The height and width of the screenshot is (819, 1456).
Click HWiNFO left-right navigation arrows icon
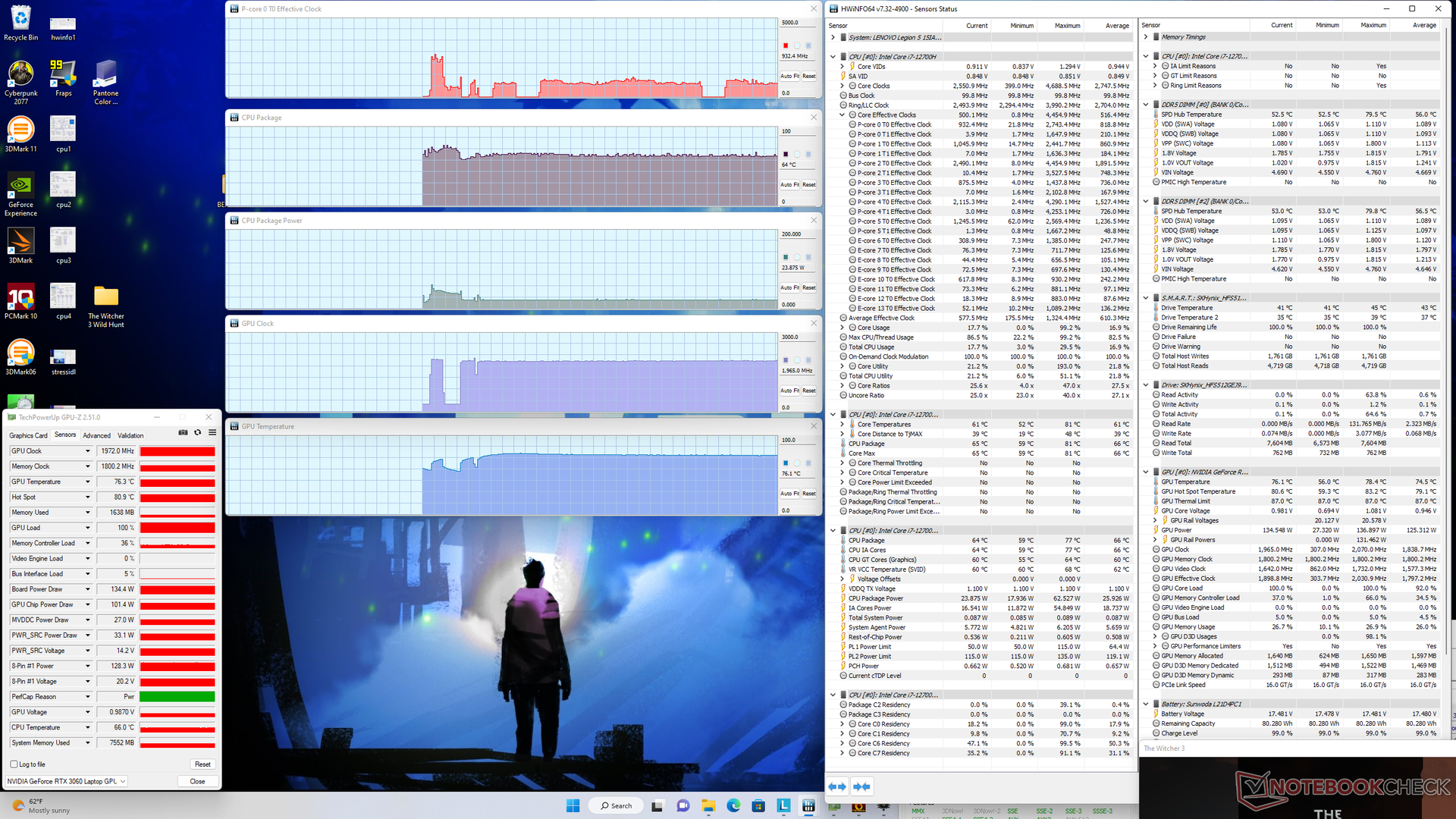coord(837,786)
